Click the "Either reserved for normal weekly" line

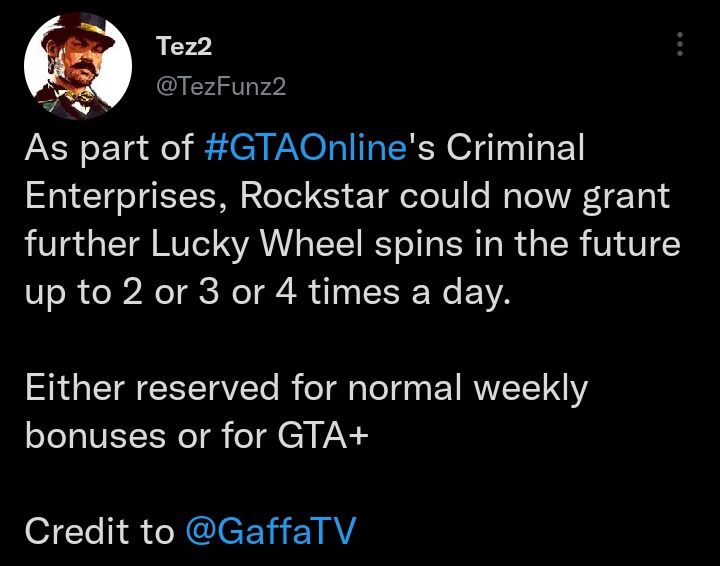tap(306, 388)
